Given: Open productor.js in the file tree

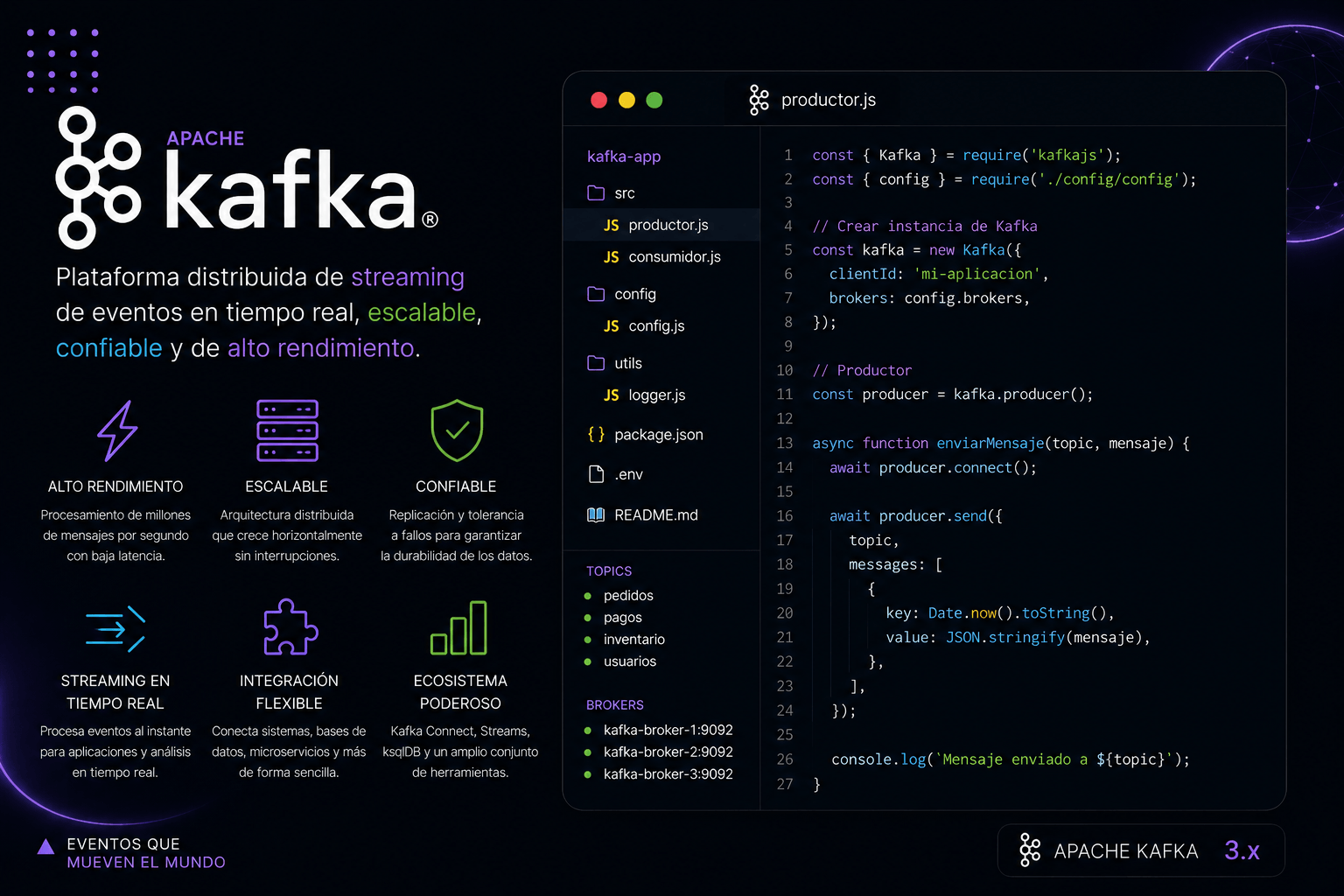Looking at the screenshot, I should coord(662,225).
